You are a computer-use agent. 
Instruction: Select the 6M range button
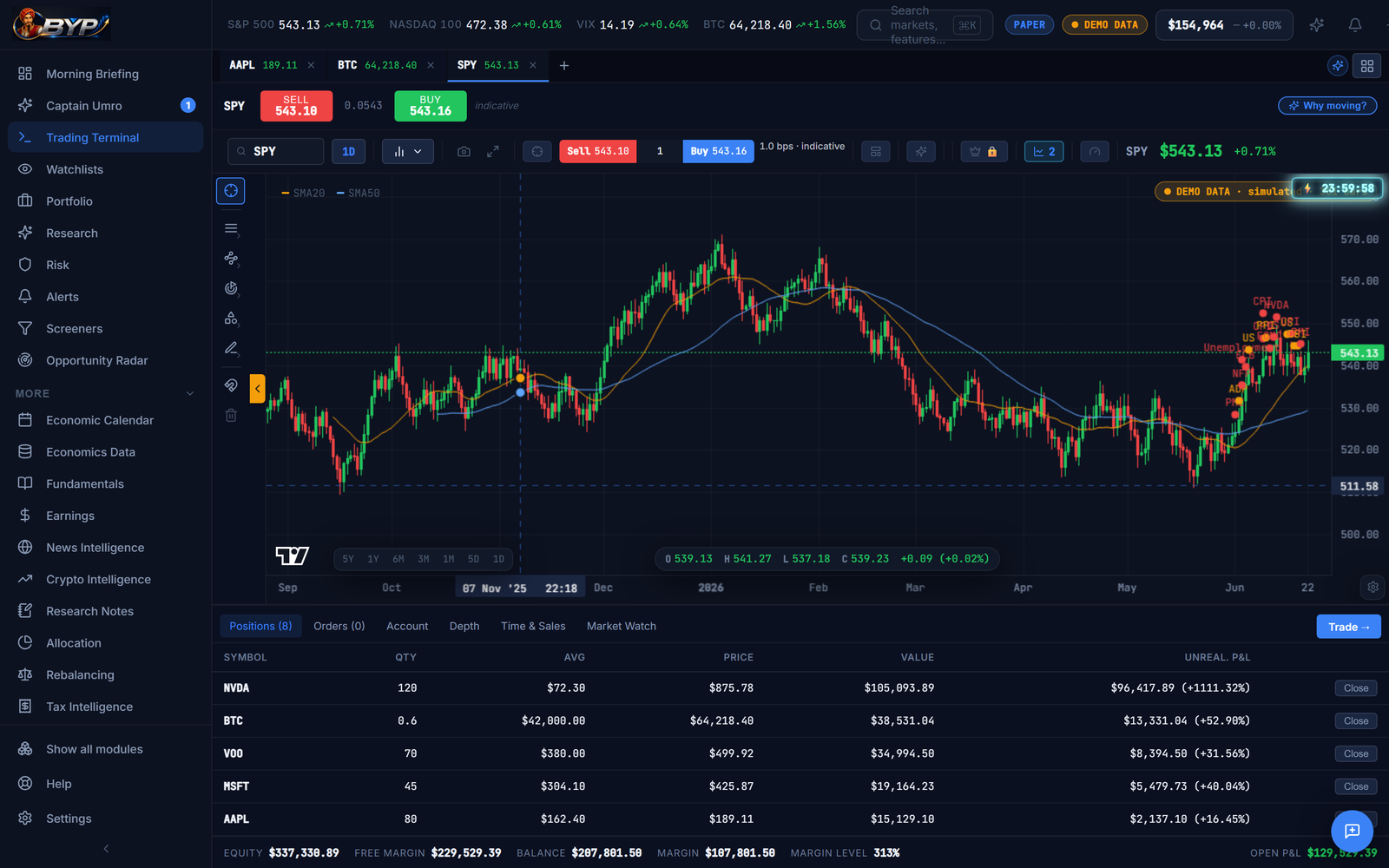398,559
